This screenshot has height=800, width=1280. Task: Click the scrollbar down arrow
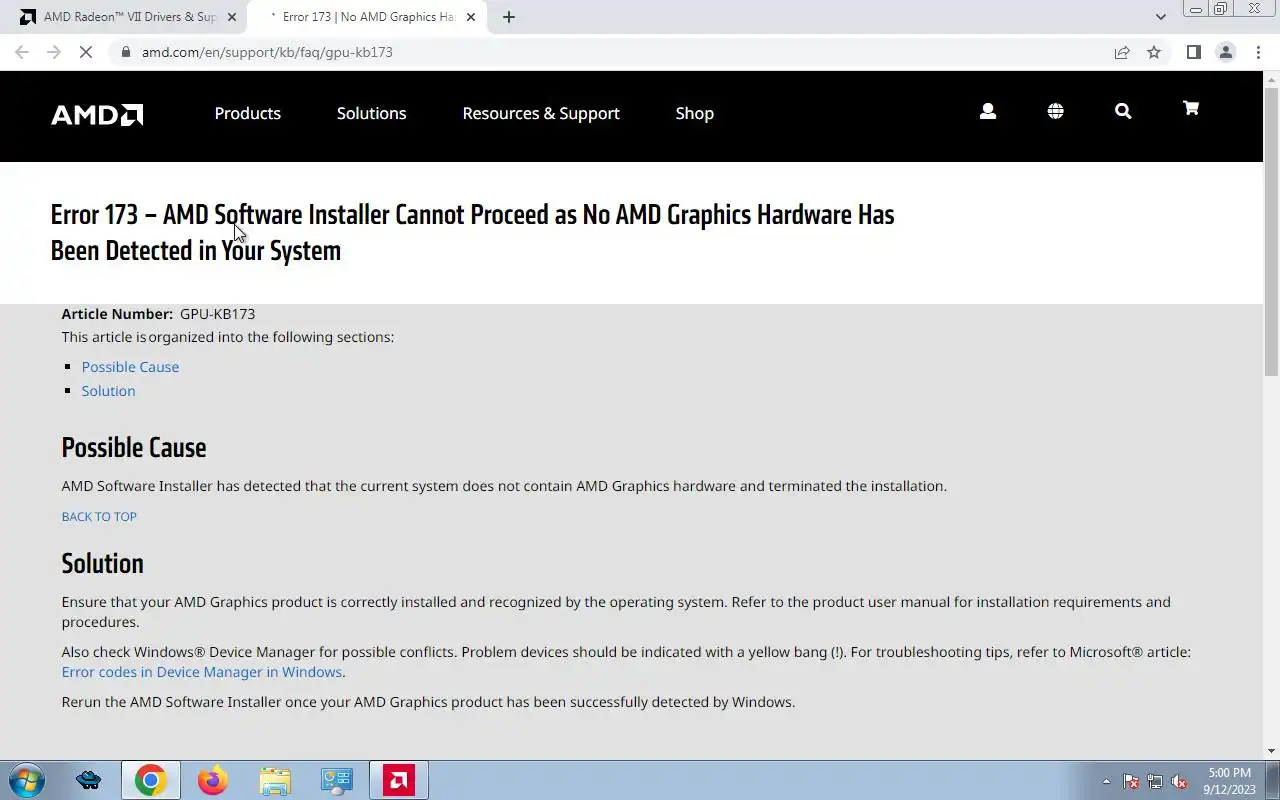pos(1271,751)
